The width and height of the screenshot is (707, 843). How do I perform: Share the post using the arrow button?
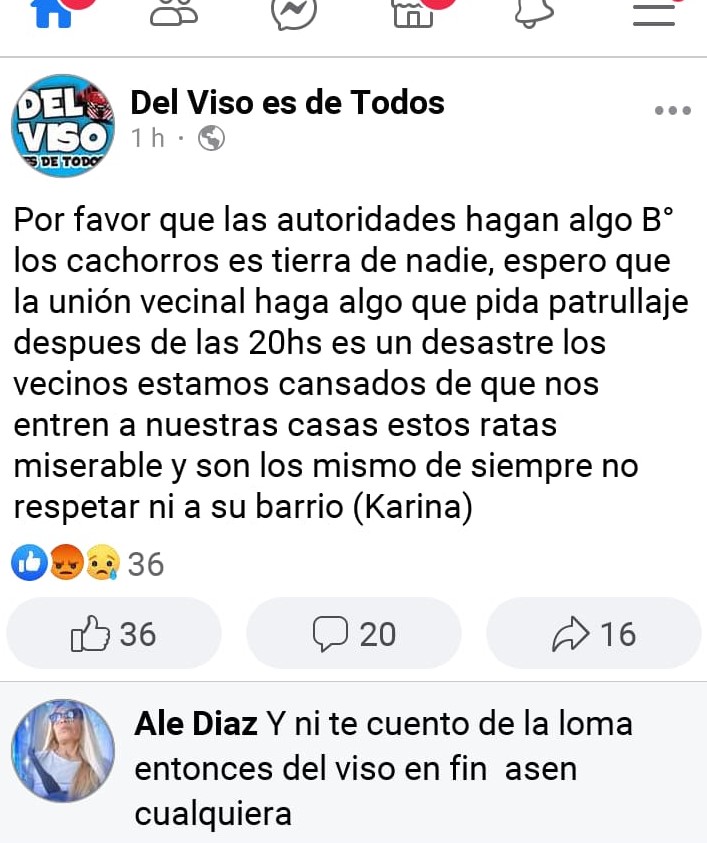[594, 633]
